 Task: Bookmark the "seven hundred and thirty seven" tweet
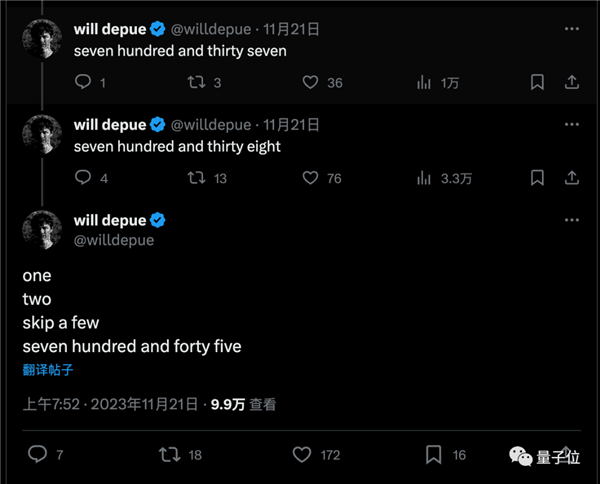(537, 82)
